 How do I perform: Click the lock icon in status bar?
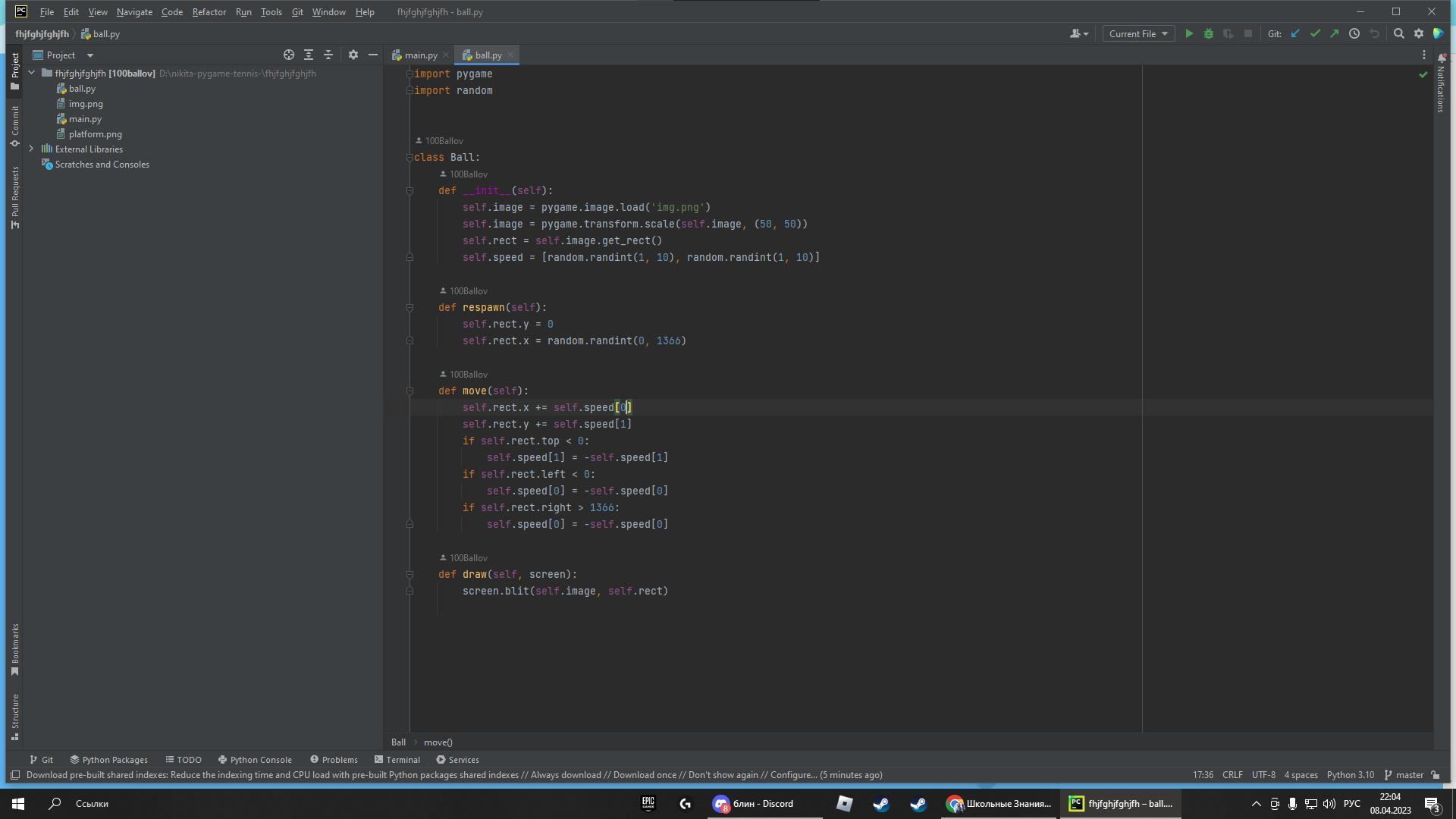[x=1436, y=775]
